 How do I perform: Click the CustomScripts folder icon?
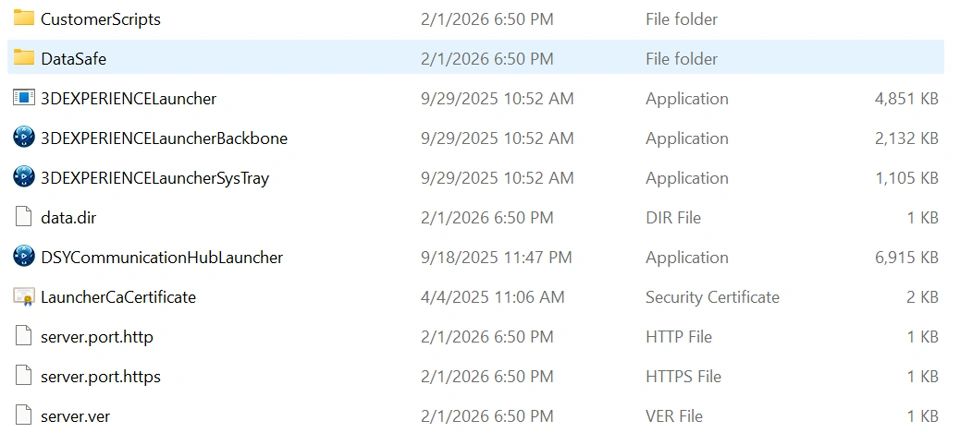click(x=24, y=19)
